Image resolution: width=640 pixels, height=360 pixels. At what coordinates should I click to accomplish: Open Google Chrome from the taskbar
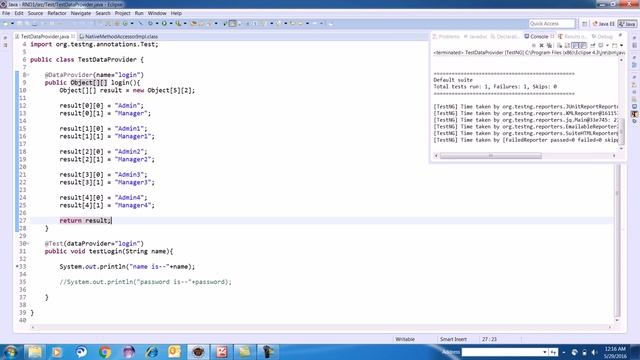(104, 352)
